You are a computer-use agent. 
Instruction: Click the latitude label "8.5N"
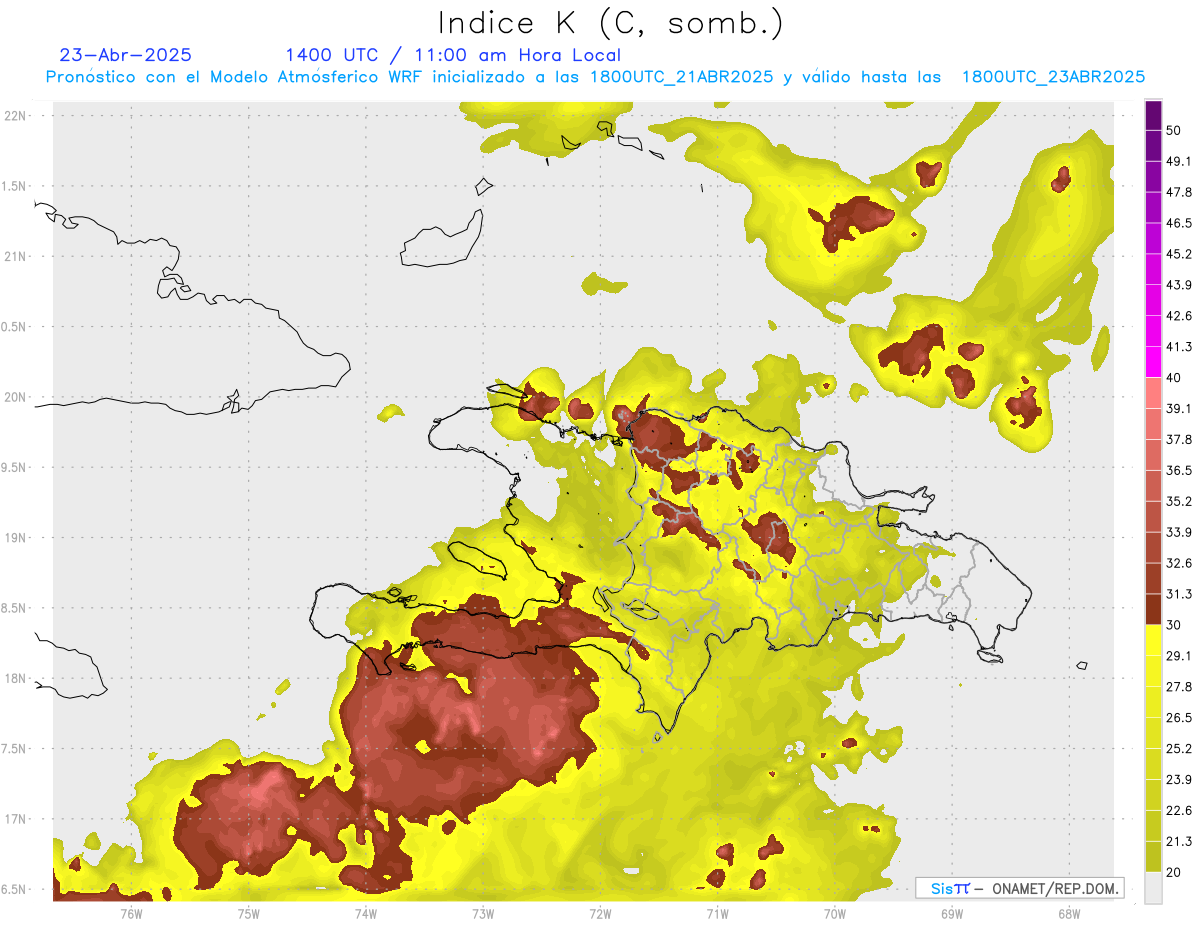pyautogui.click(x=15, y=609)
